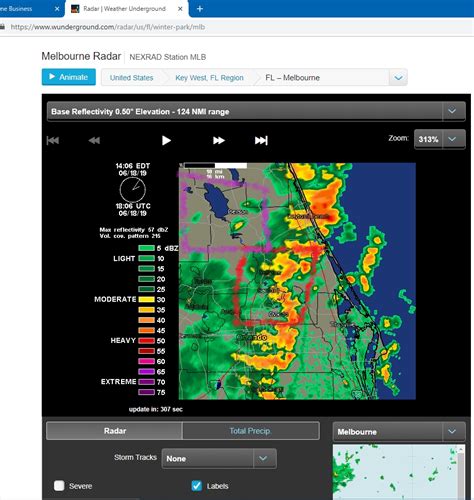The image size is (474, 500).
Task: Click the Animate button
Action: coord(69,77)
